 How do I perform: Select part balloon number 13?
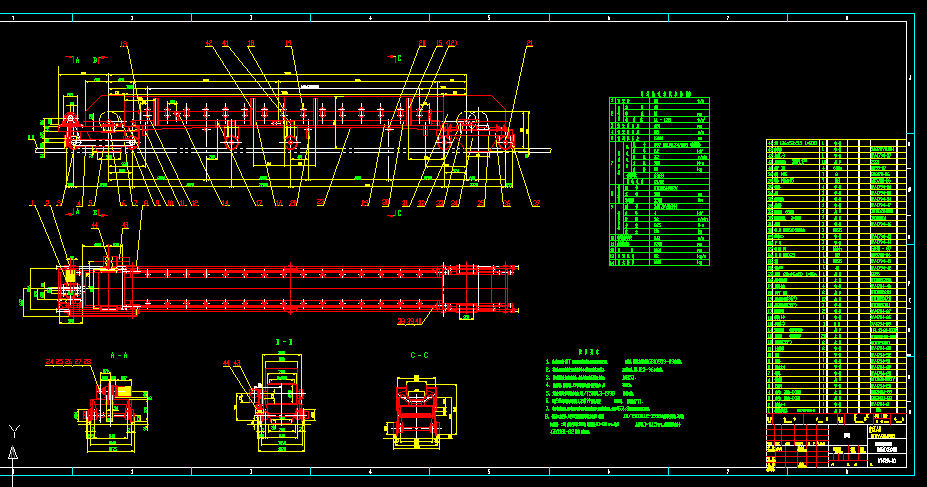124,44
